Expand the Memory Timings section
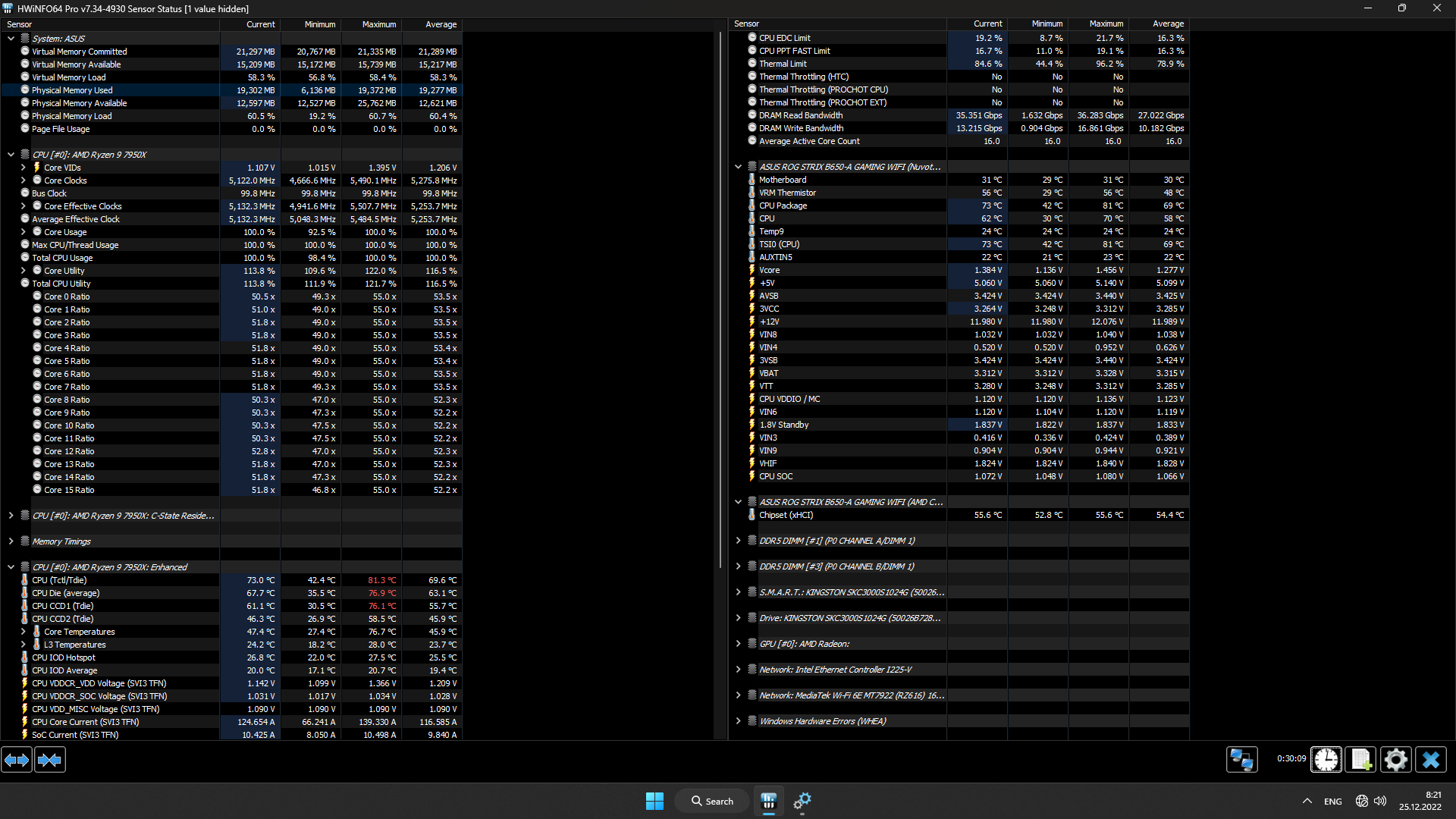Viewport: 1456px width, 819px height. pyautogui.click(x=11, y=541)
